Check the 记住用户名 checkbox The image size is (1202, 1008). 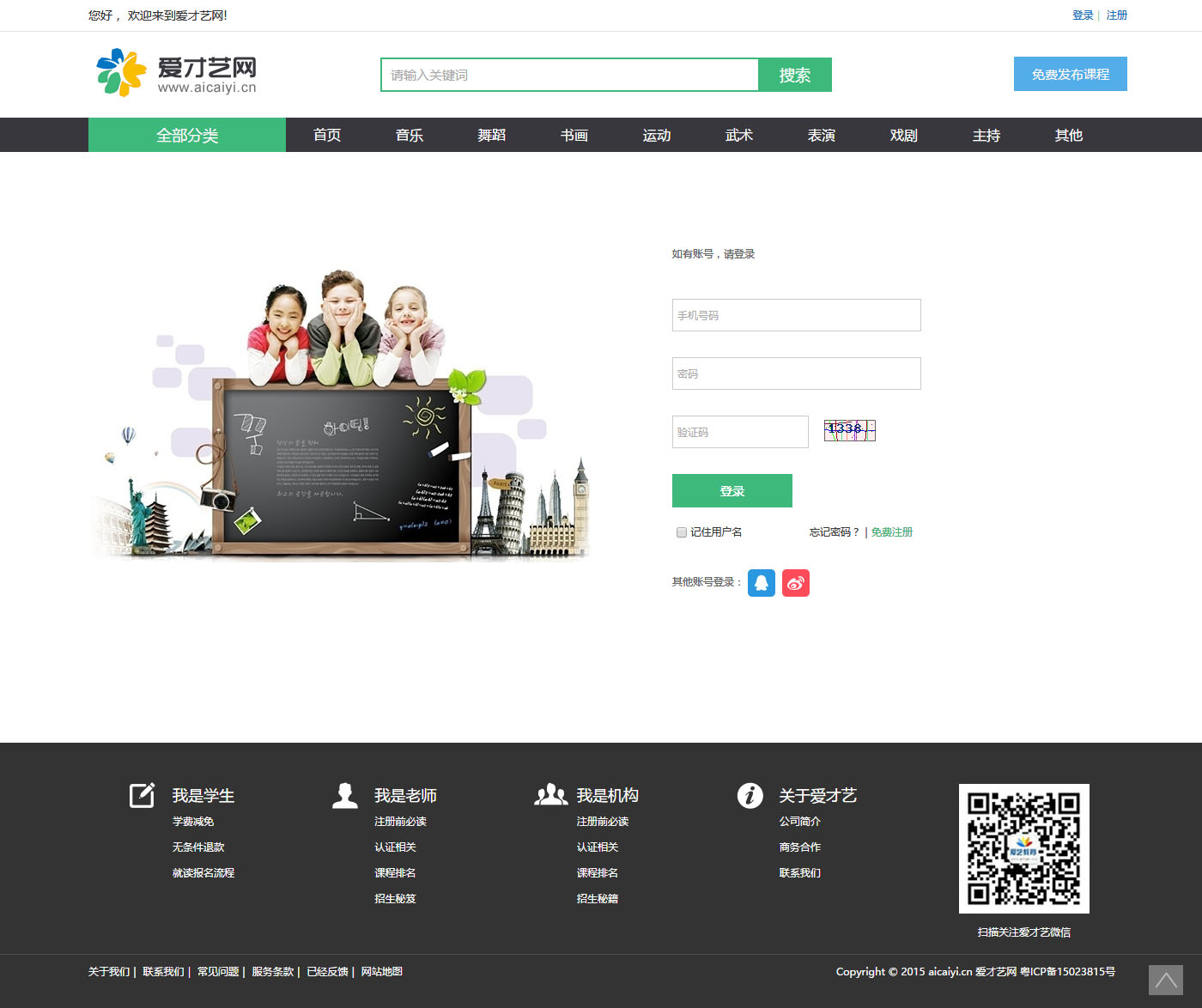tap(682, 532)
